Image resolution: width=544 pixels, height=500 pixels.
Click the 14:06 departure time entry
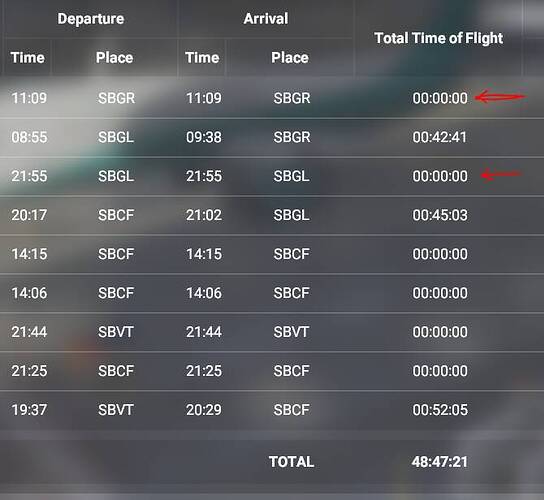[29, 293]
